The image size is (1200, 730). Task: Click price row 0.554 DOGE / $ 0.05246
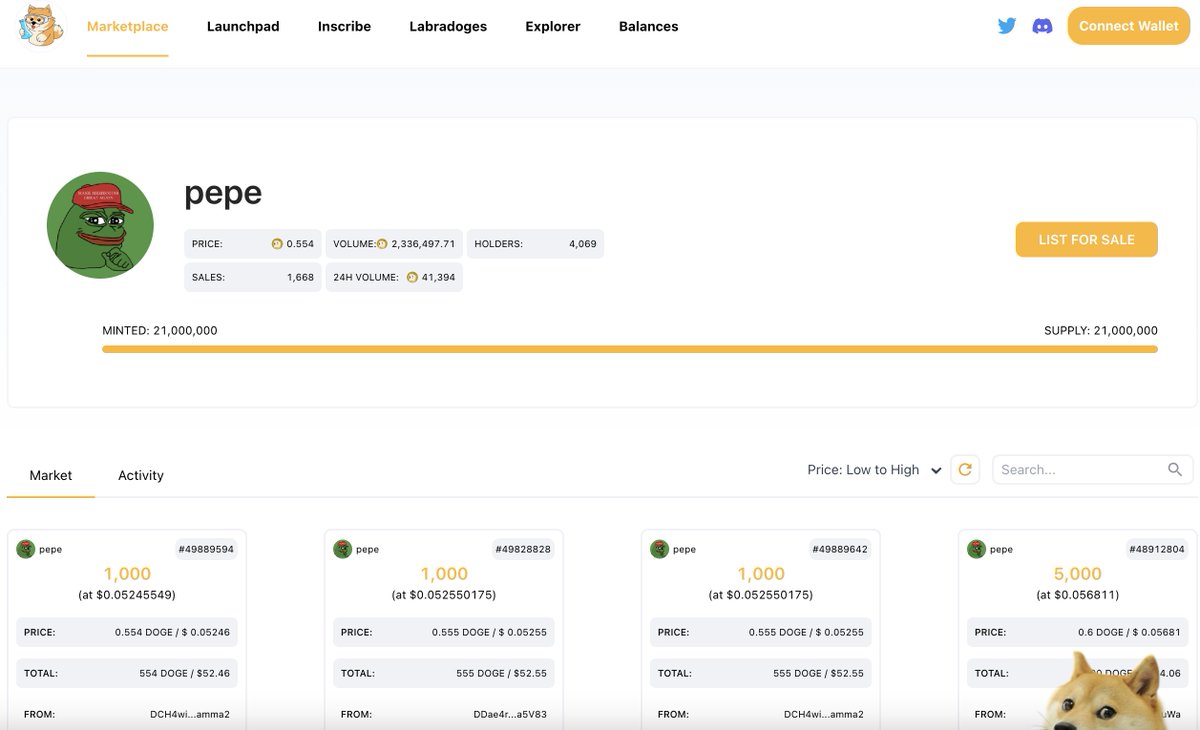coord(127,632)
